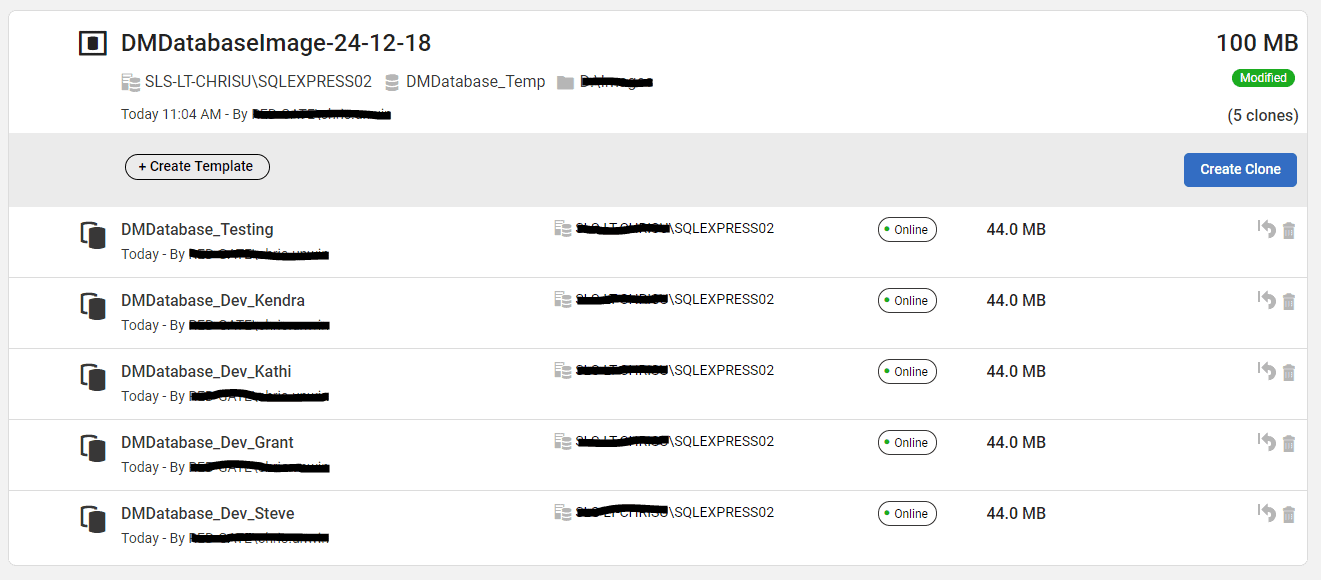Delete the DMDatabase_Dev_Steve clone

(x=1289, y=515)
